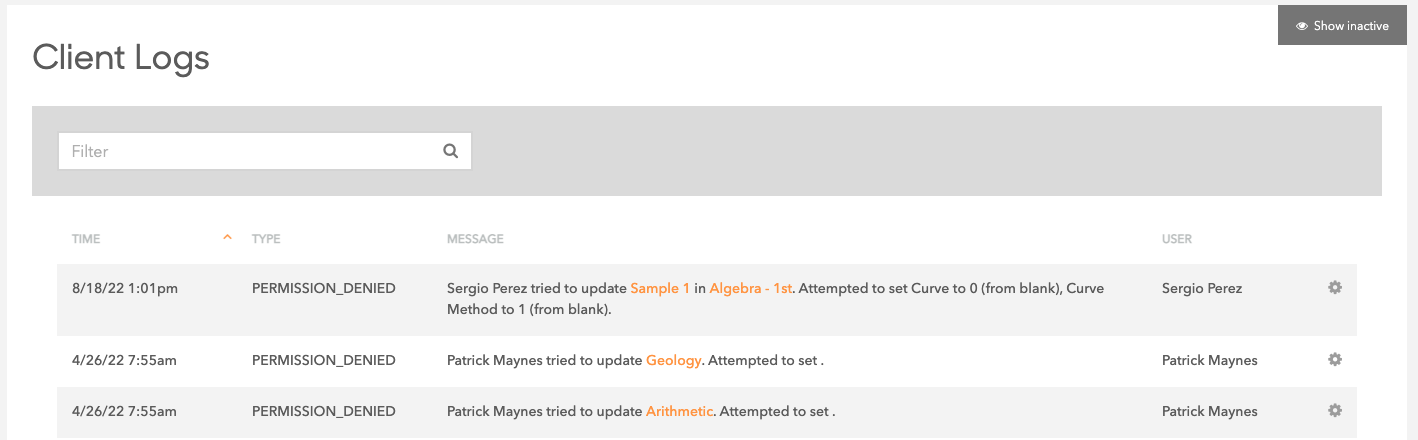Follow the Arithmetic link
The height and width of the screenshot is (440, 1418).
pos(679,412)
